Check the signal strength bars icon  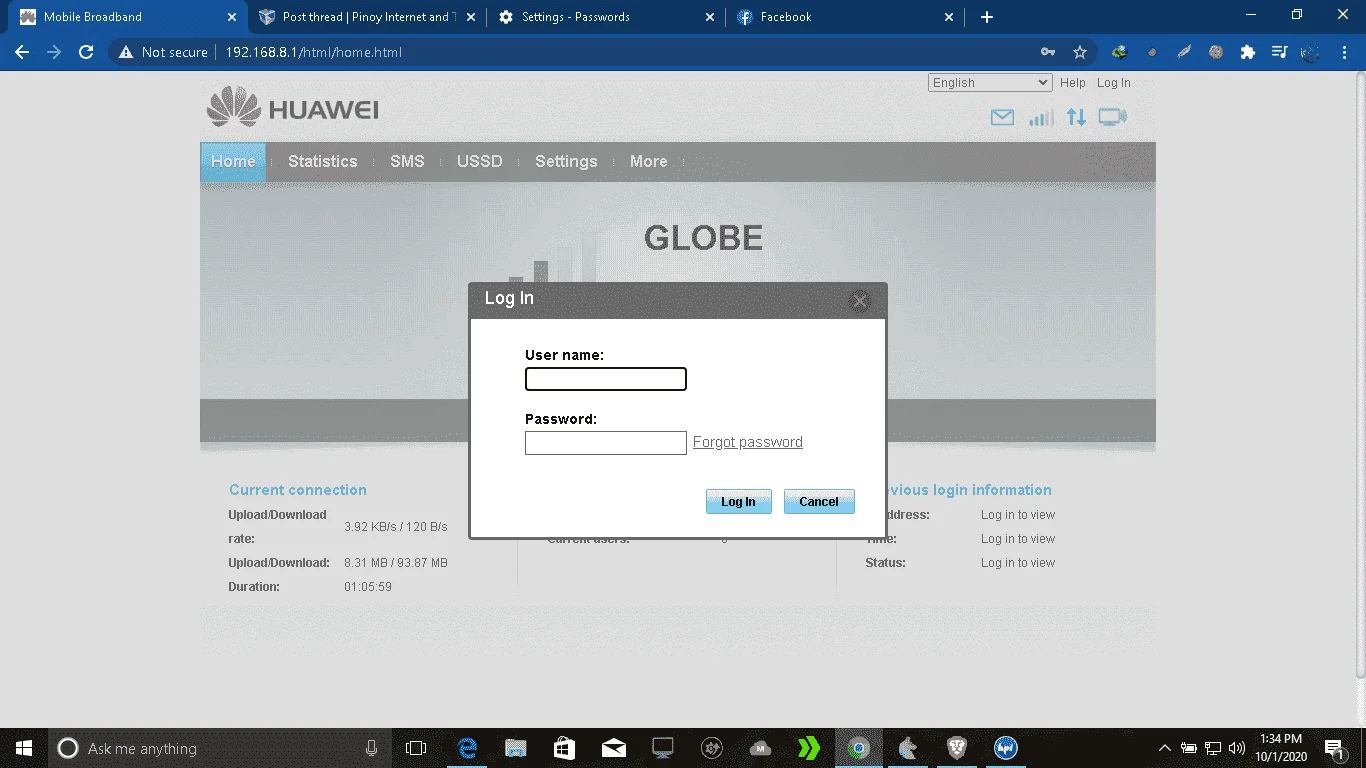pyautogui.click(x=1041, y=118)
